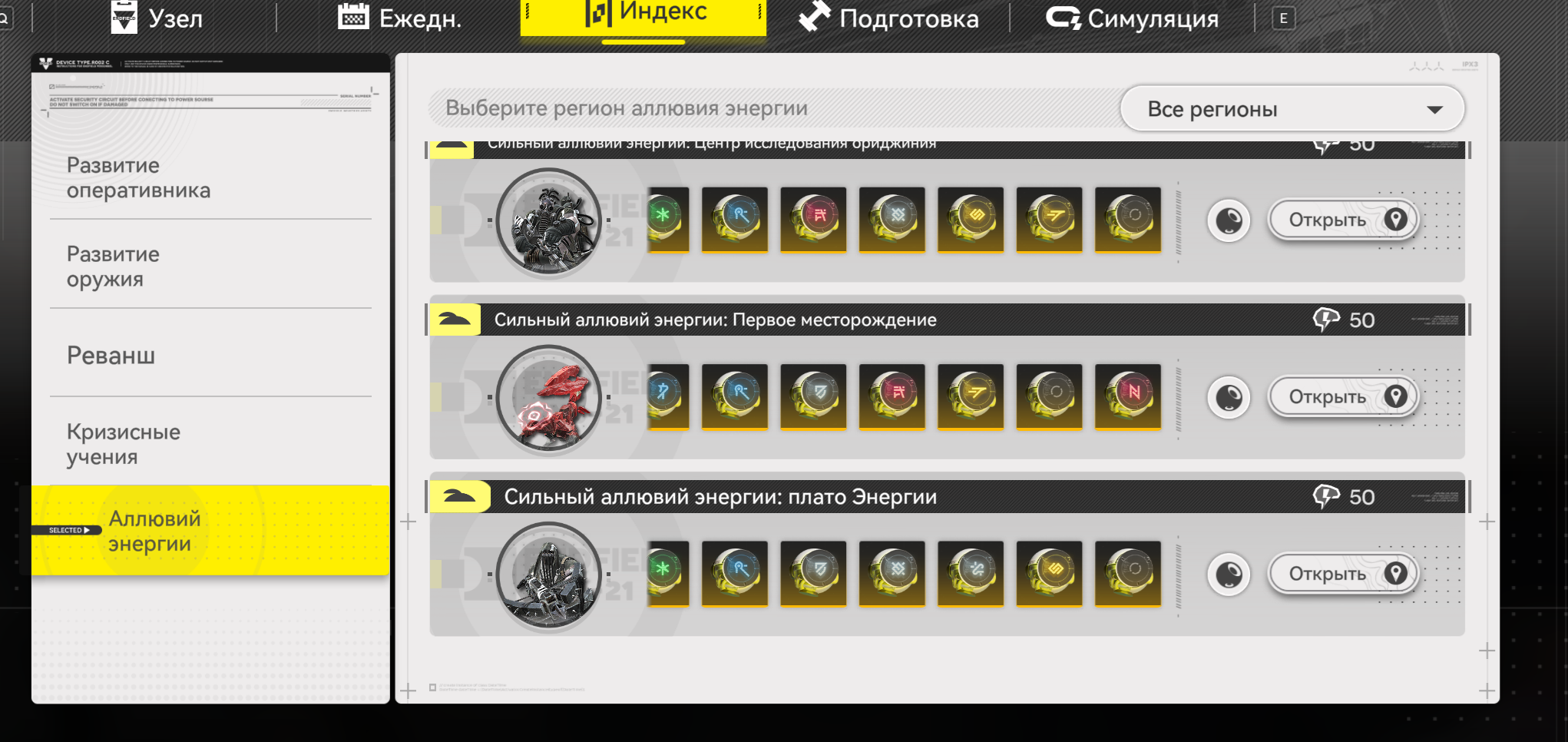Click the yellow arrow reward icon in top row

point(1050,220)
